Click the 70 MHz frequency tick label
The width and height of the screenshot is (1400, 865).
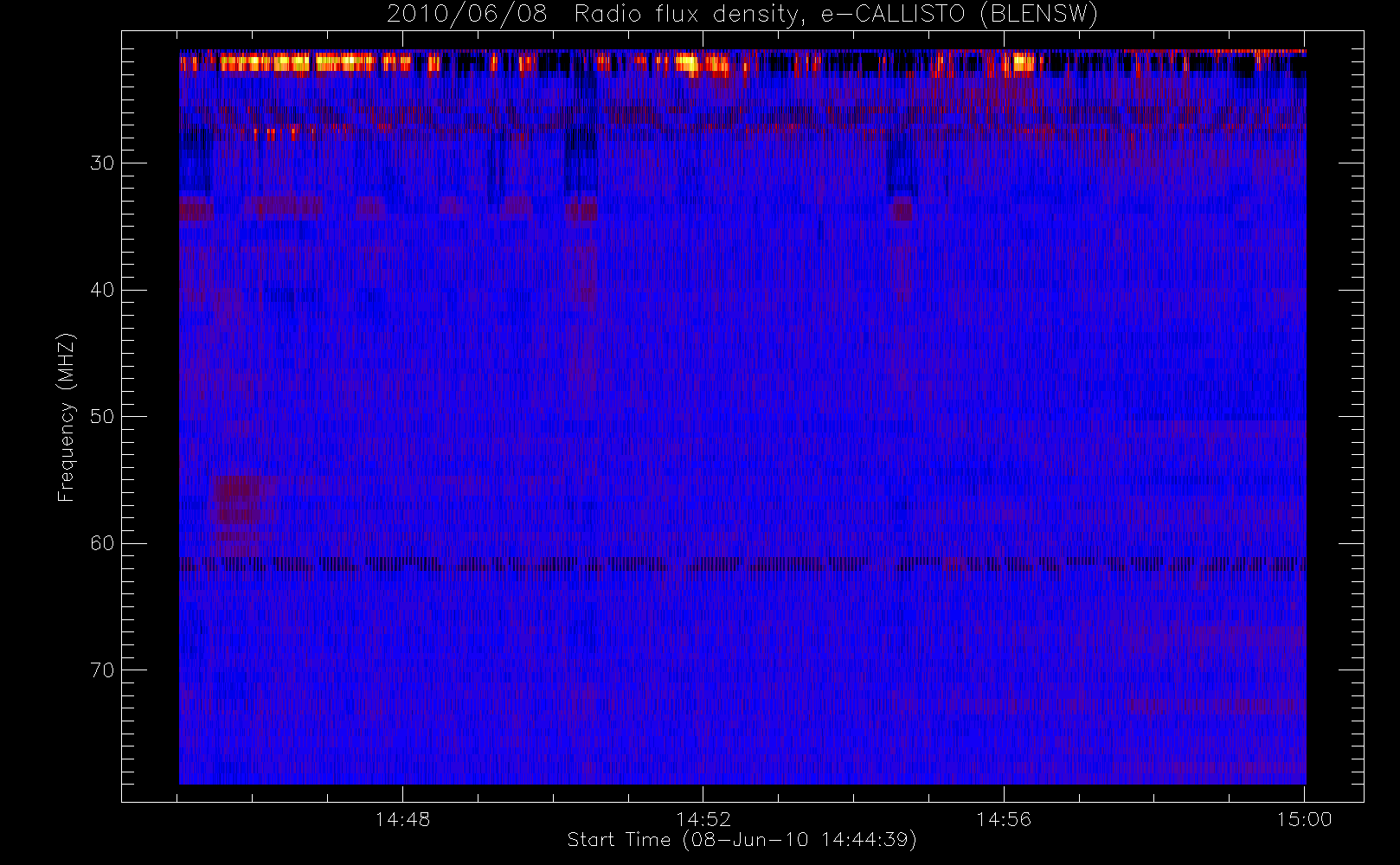click(102, 670)
